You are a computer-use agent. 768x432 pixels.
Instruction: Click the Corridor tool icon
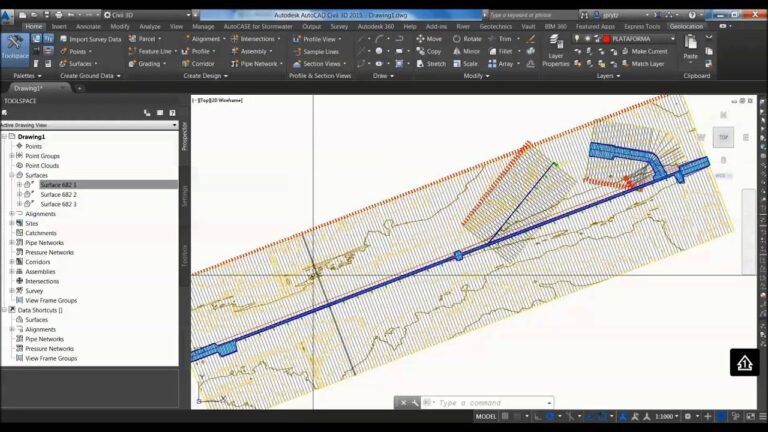(x=185, y=64)
